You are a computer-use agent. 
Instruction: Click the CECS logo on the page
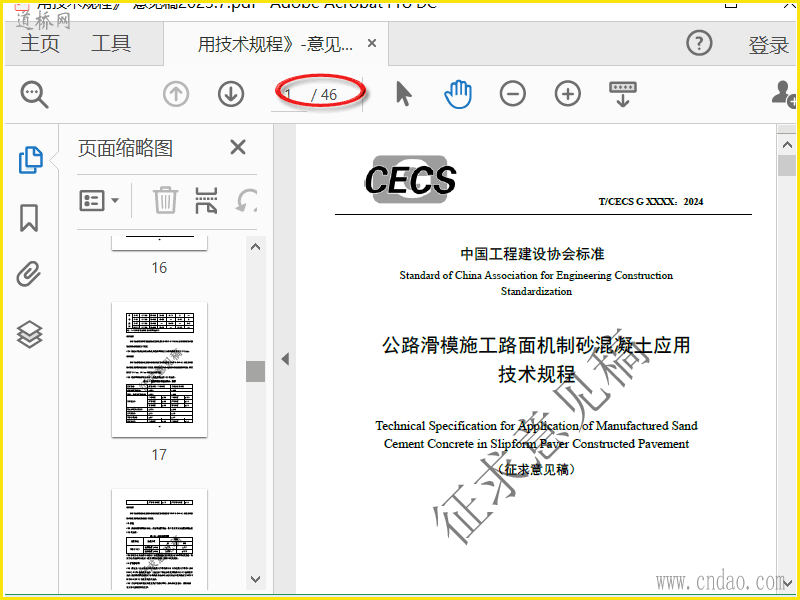(x=411, y=180)
